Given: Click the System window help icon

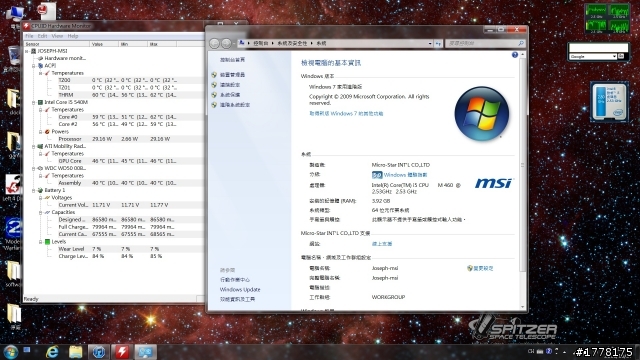Looking at the screenshot, I should pos(515,55).
